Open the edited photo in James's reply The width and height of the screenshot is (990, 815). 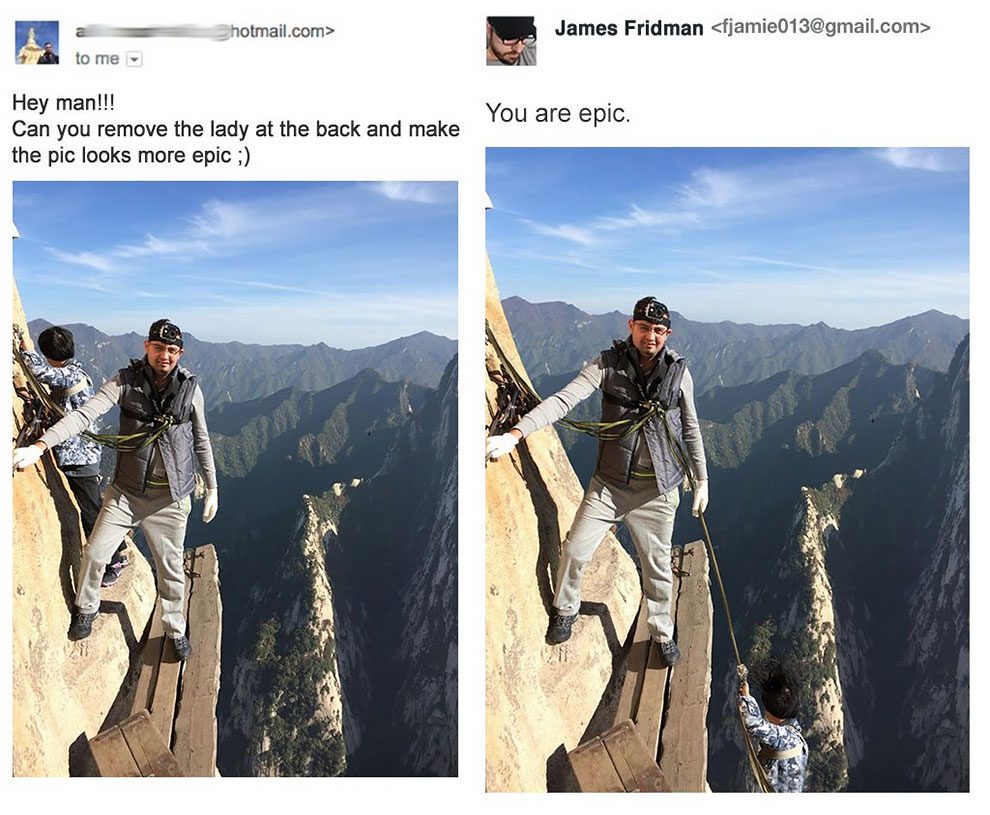point(727,470)
